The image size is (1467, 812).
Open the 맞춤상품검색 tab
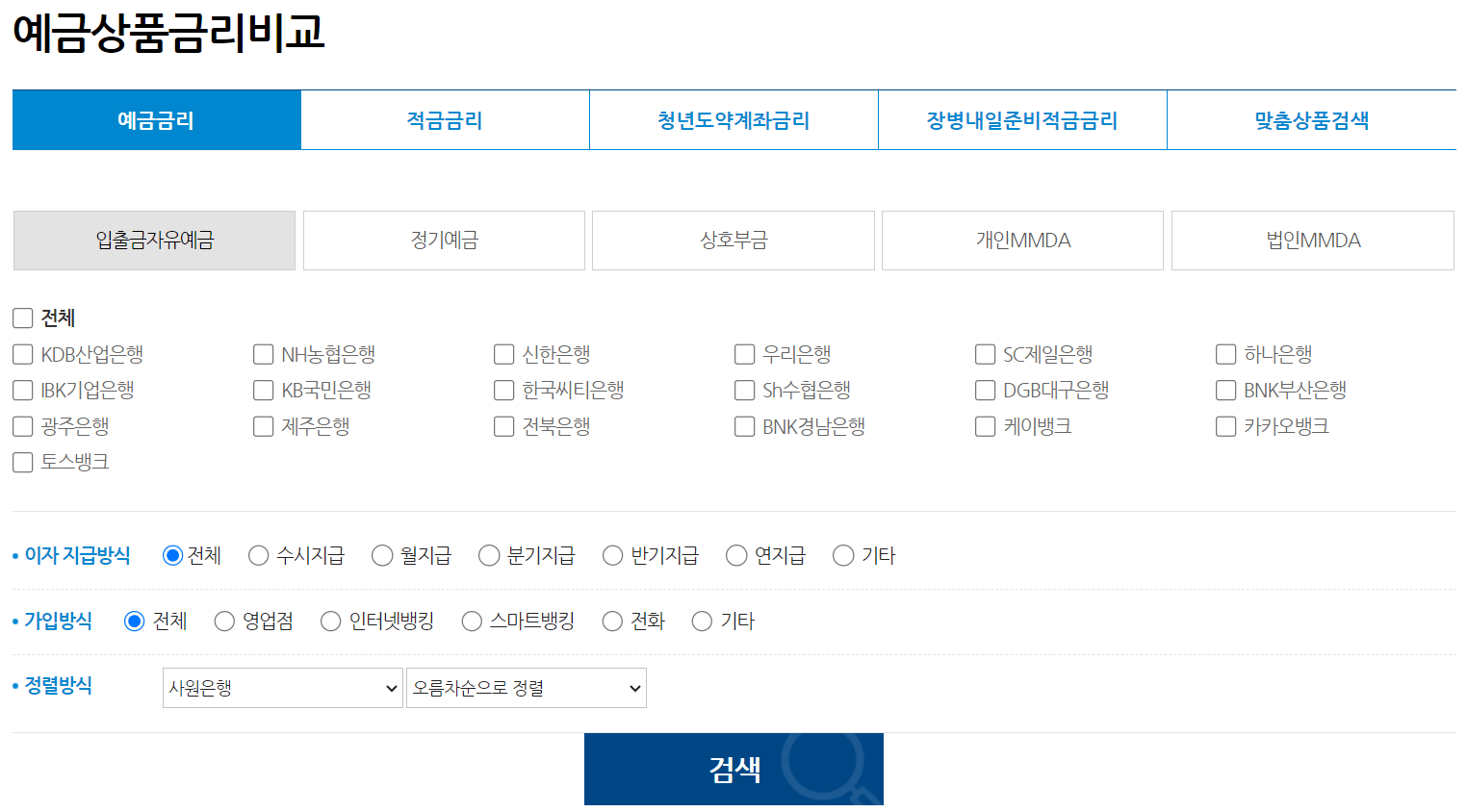click(1311, 120)
